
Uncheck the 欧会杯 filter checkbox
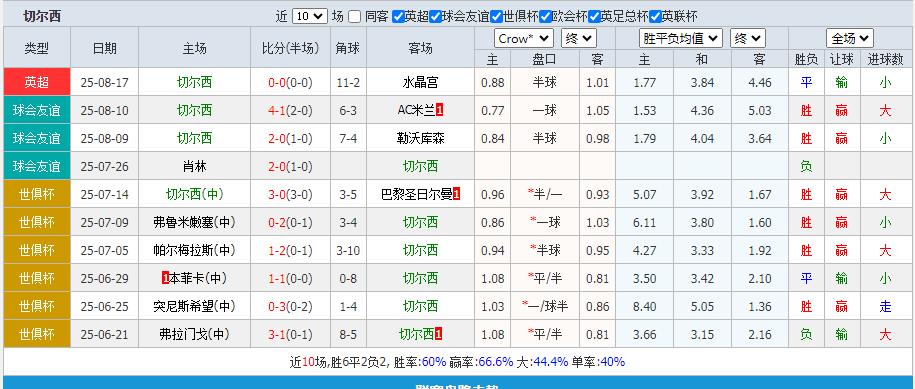[546, 16]
